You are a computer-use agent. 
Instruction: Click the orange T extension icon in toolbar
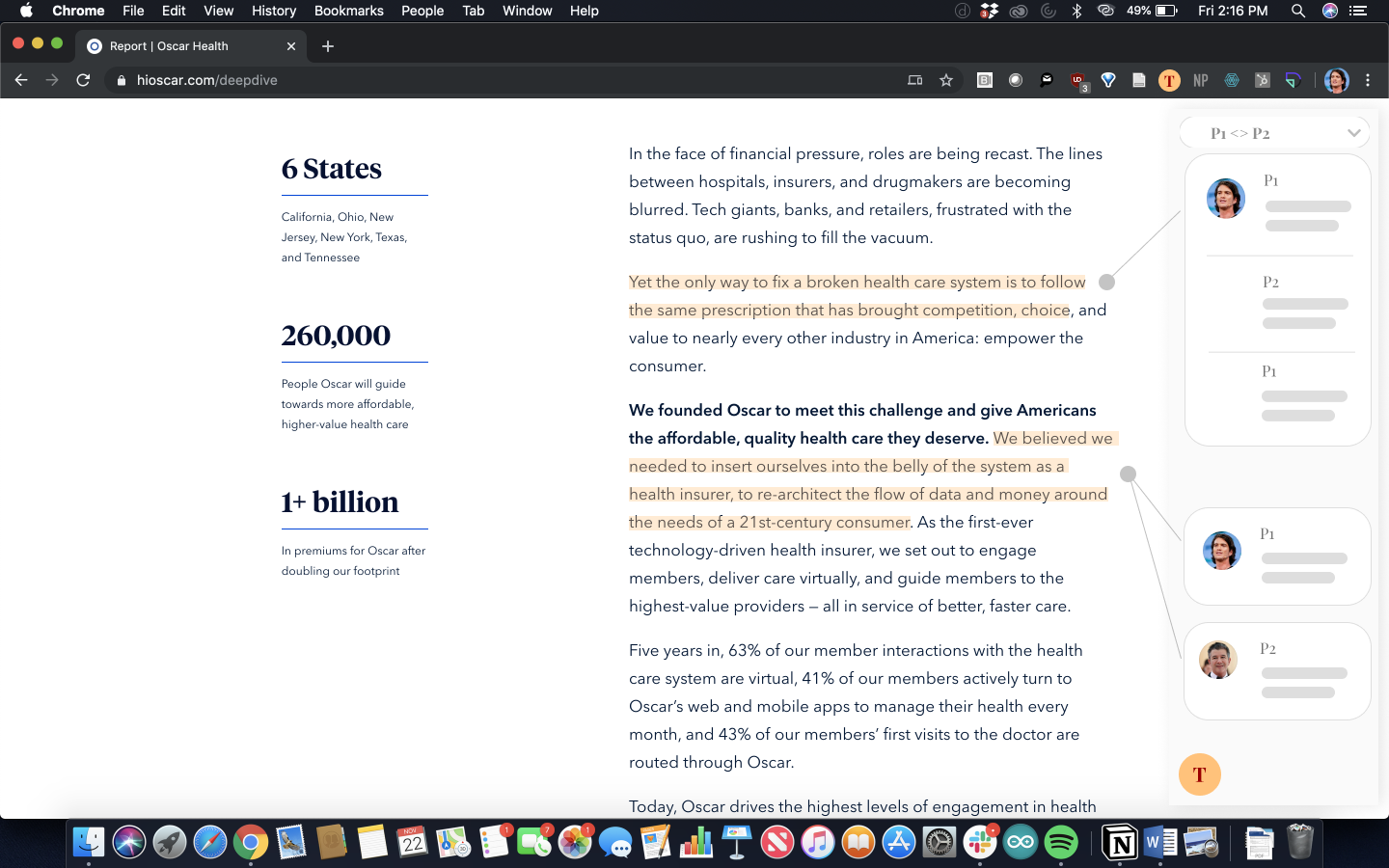coord(1169,81)
